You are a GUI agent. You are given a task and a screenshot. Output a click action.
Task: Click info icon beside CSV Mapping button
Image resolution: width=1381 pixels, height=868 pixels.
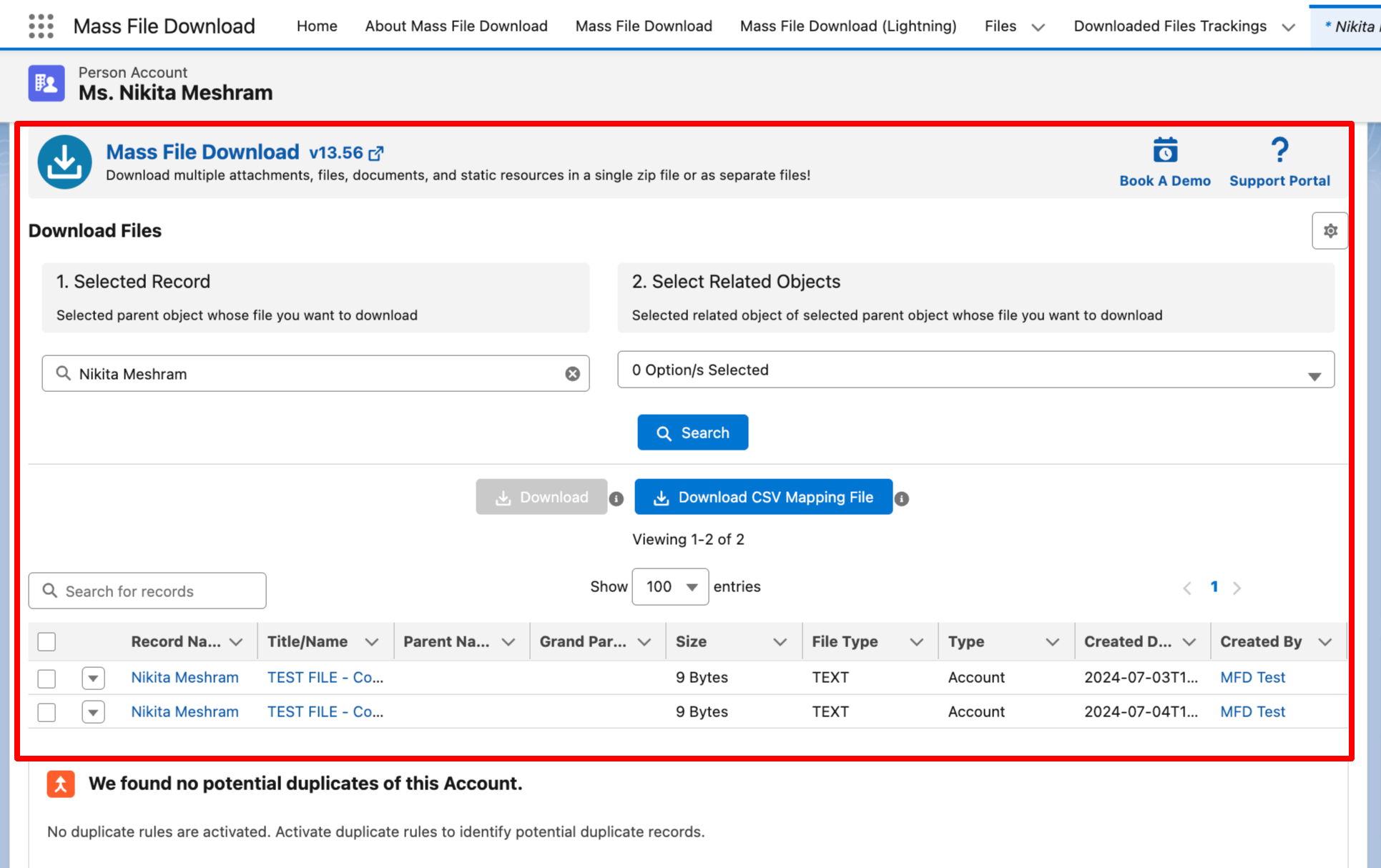click(902, 499)
